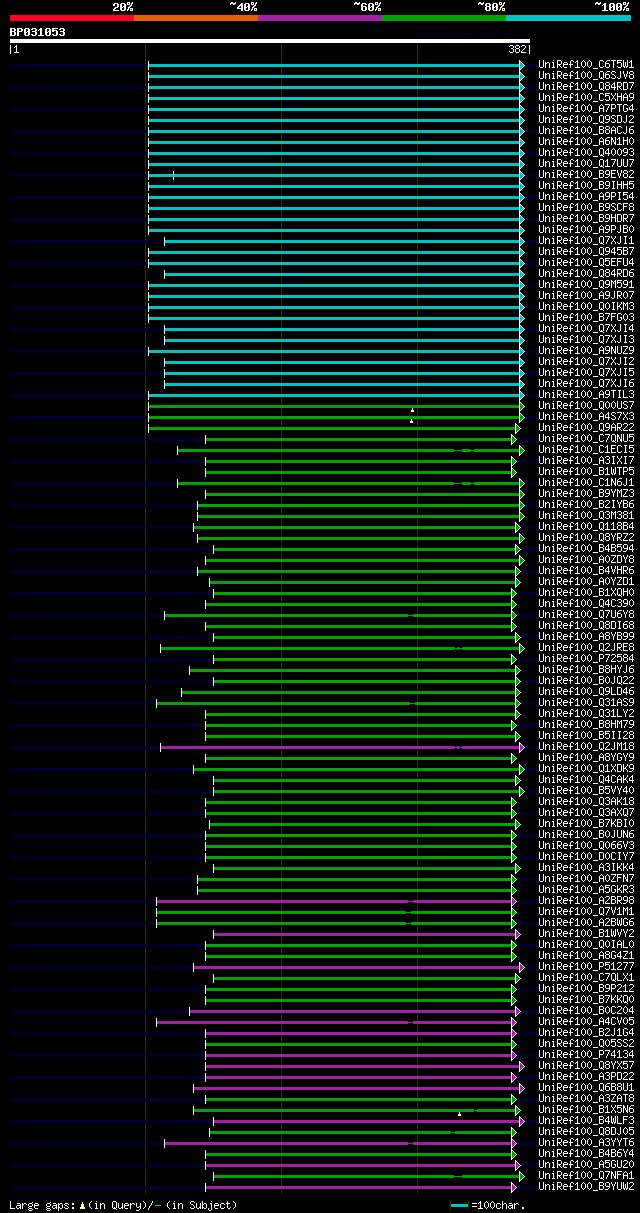Select the UniRef100_Q17UU7 label
Viewport: 640px width, 1213px height.
pyautogui.click(x=586, y=163)
